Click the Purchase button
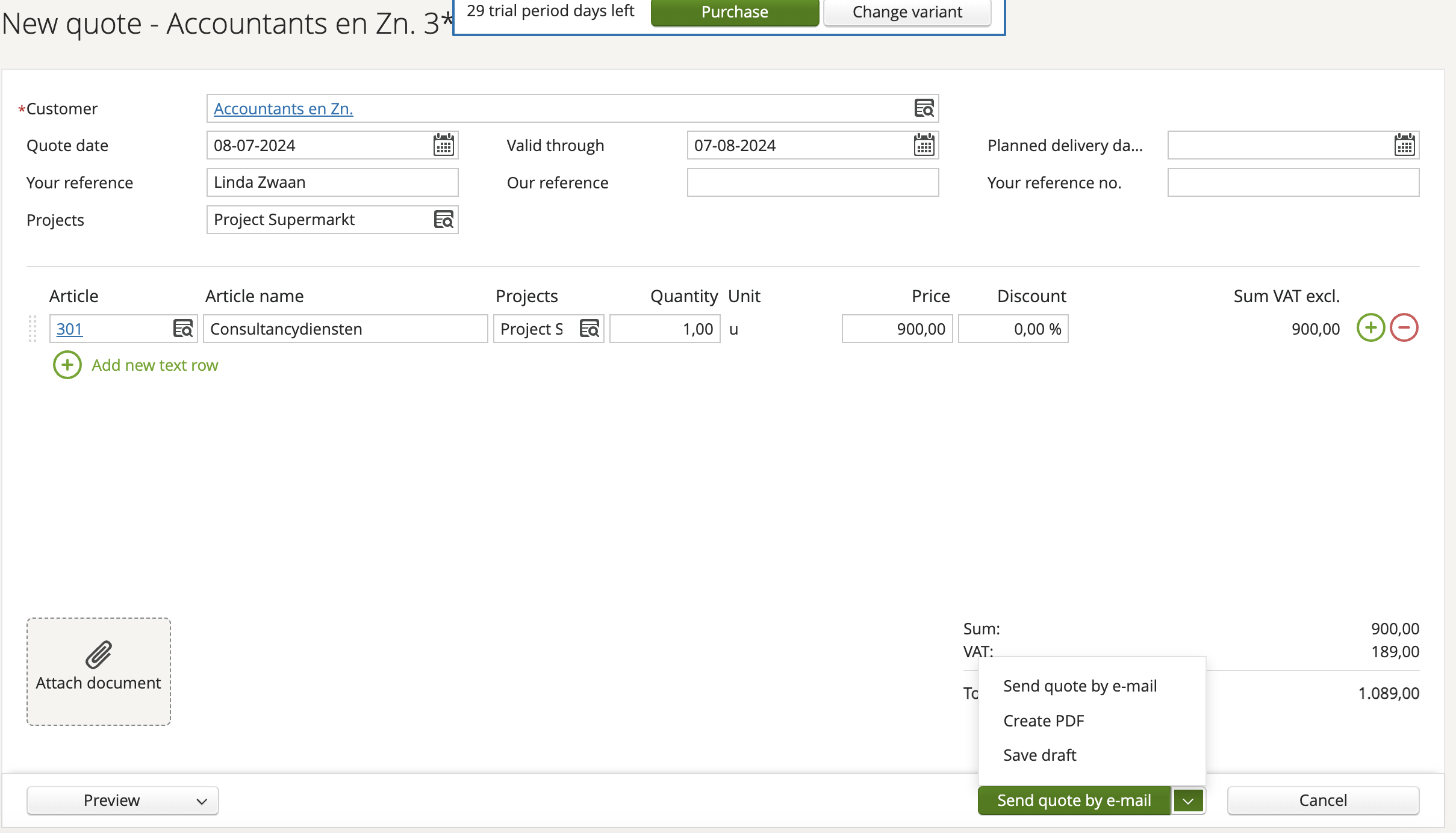This screenshot has height=833, width=1456. (735, 11)
